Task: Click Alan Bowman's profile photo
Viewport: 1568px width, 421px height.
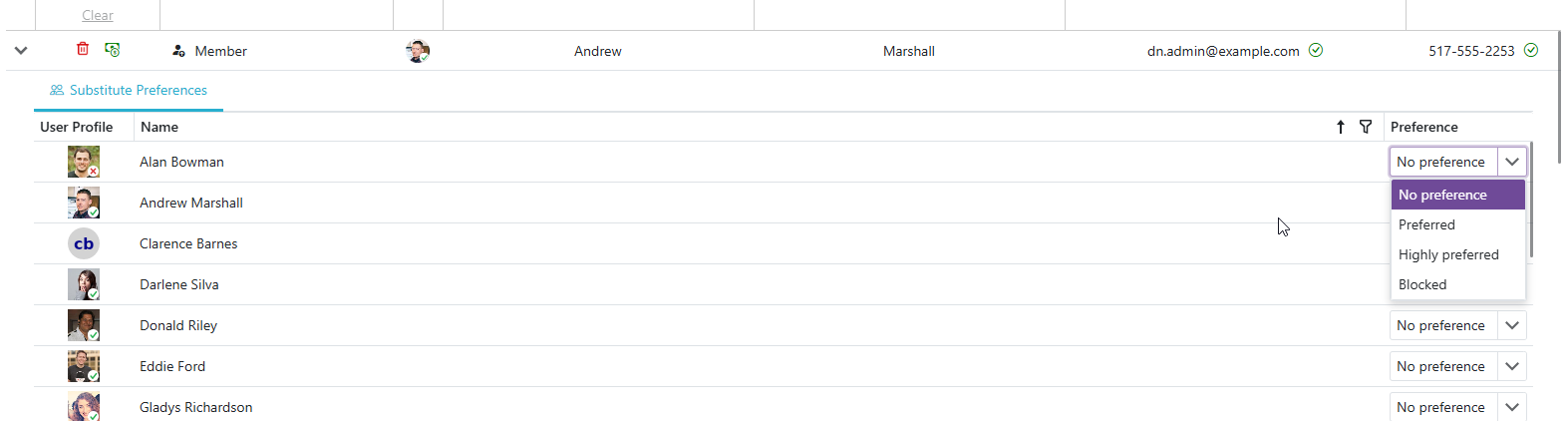Action: pyautogui.click(x=84, y=162)
